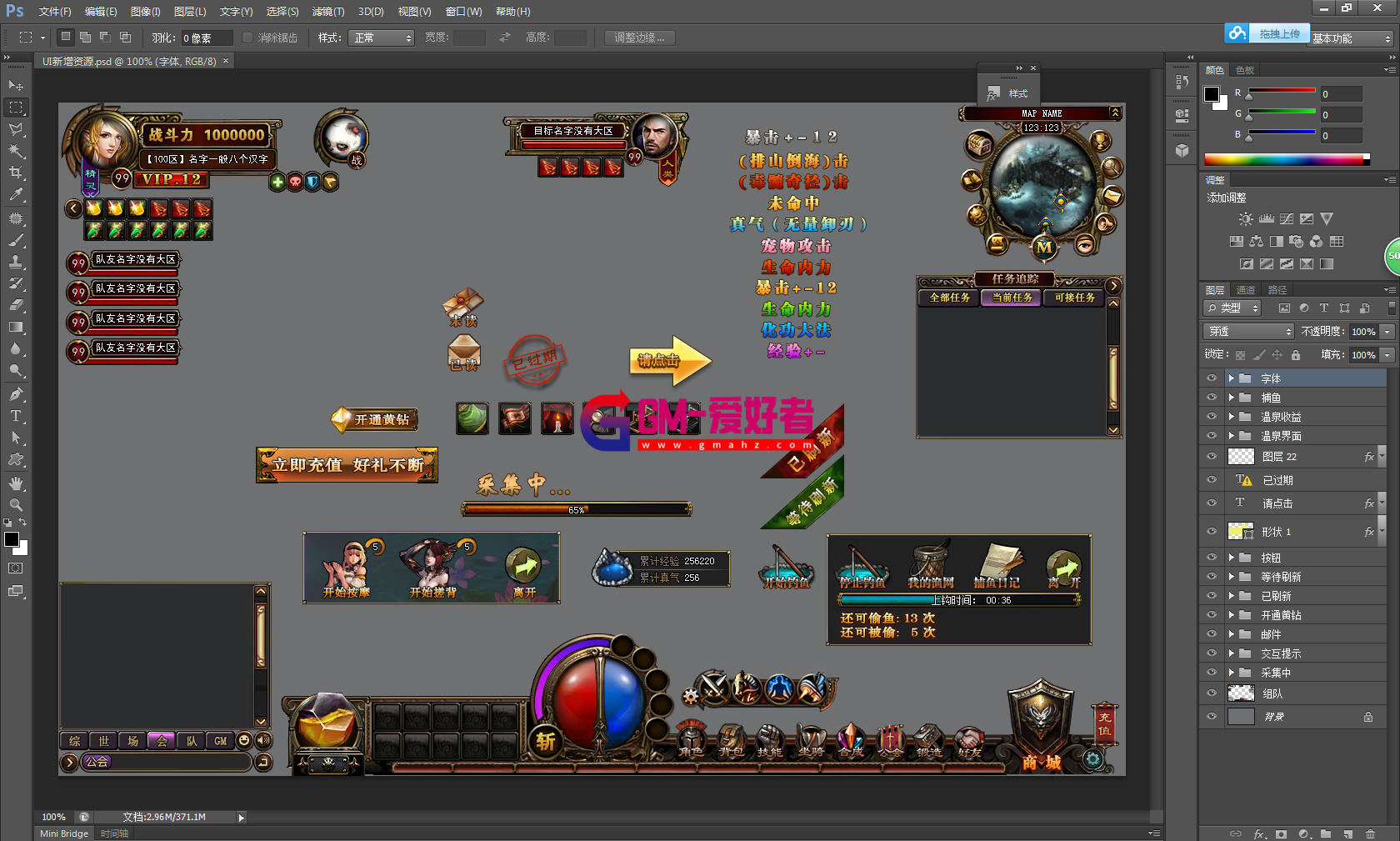Image resolution: width=1400 pixels, height=841 pixels.
Task: Open the Mini Bridge panel tab
Action: [x=64, y=833]
